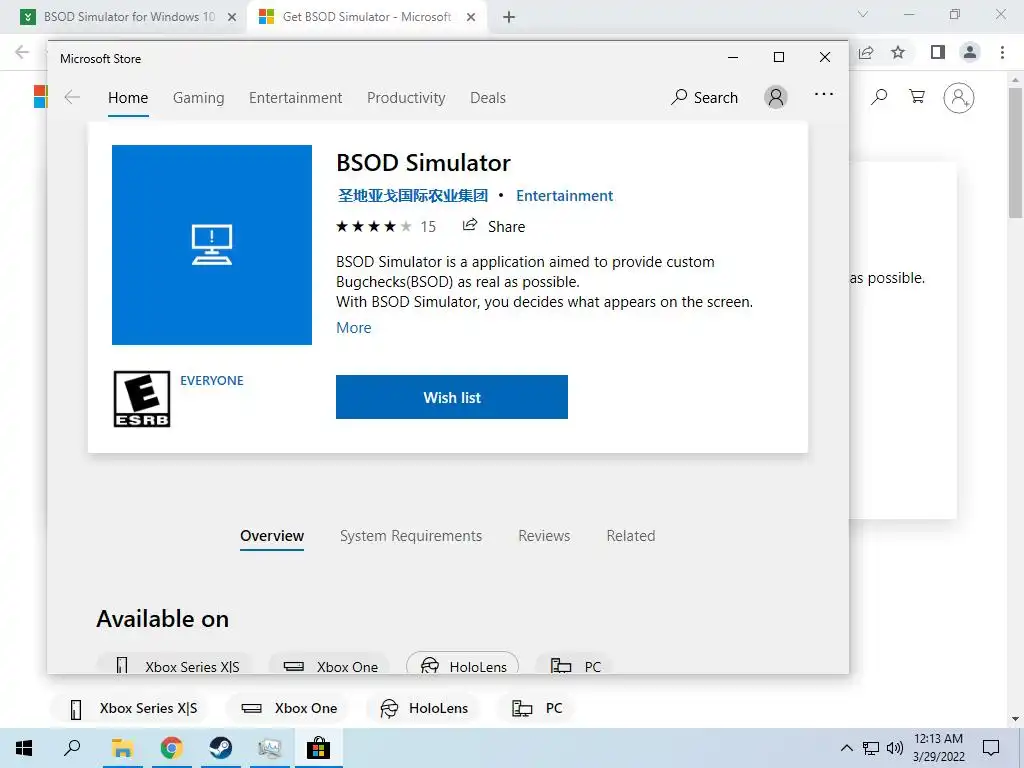Open the Store account profile icon

point(776,97)
